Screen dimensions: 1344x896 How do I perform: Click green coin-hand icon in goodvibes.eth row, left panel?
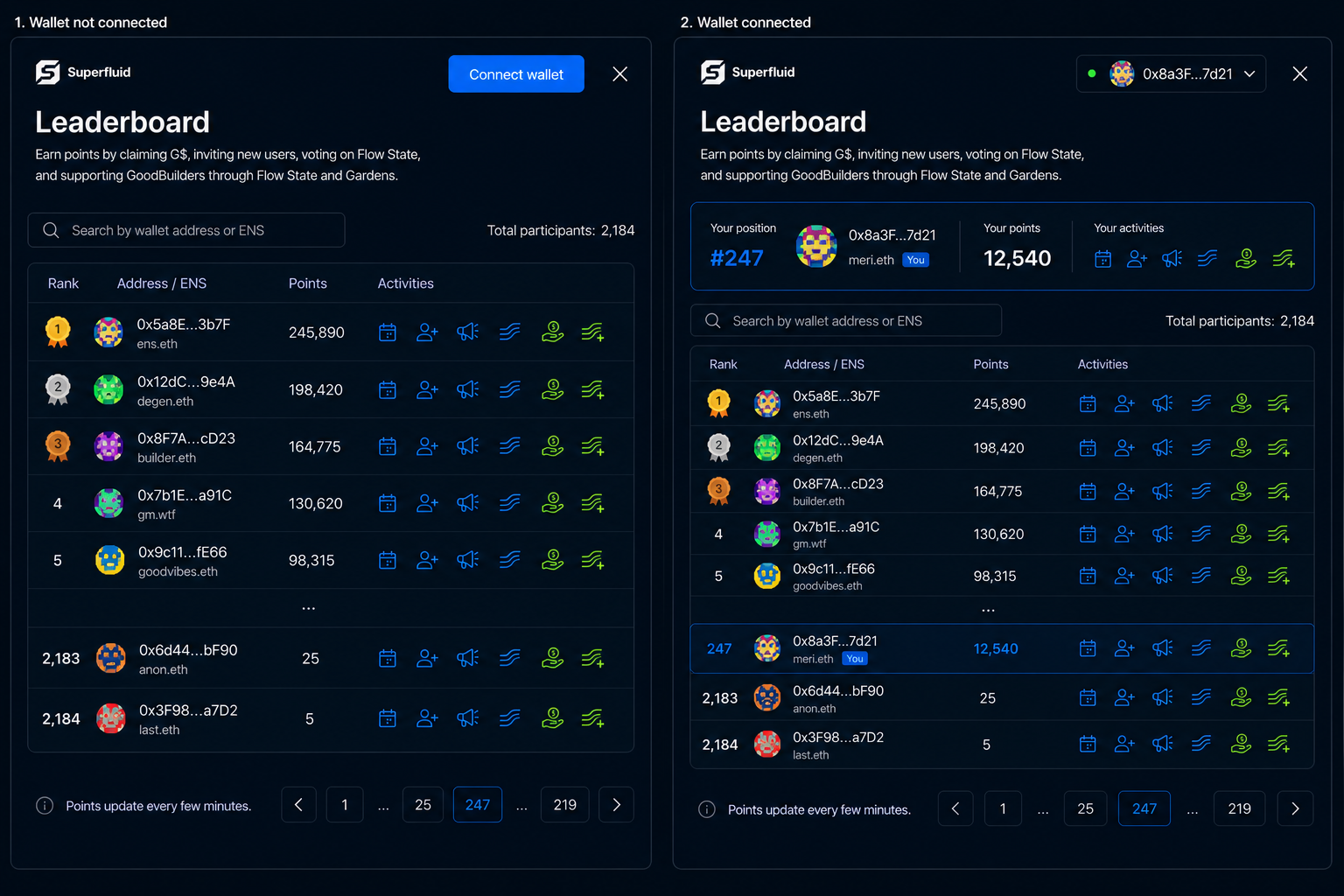(553, 559)
